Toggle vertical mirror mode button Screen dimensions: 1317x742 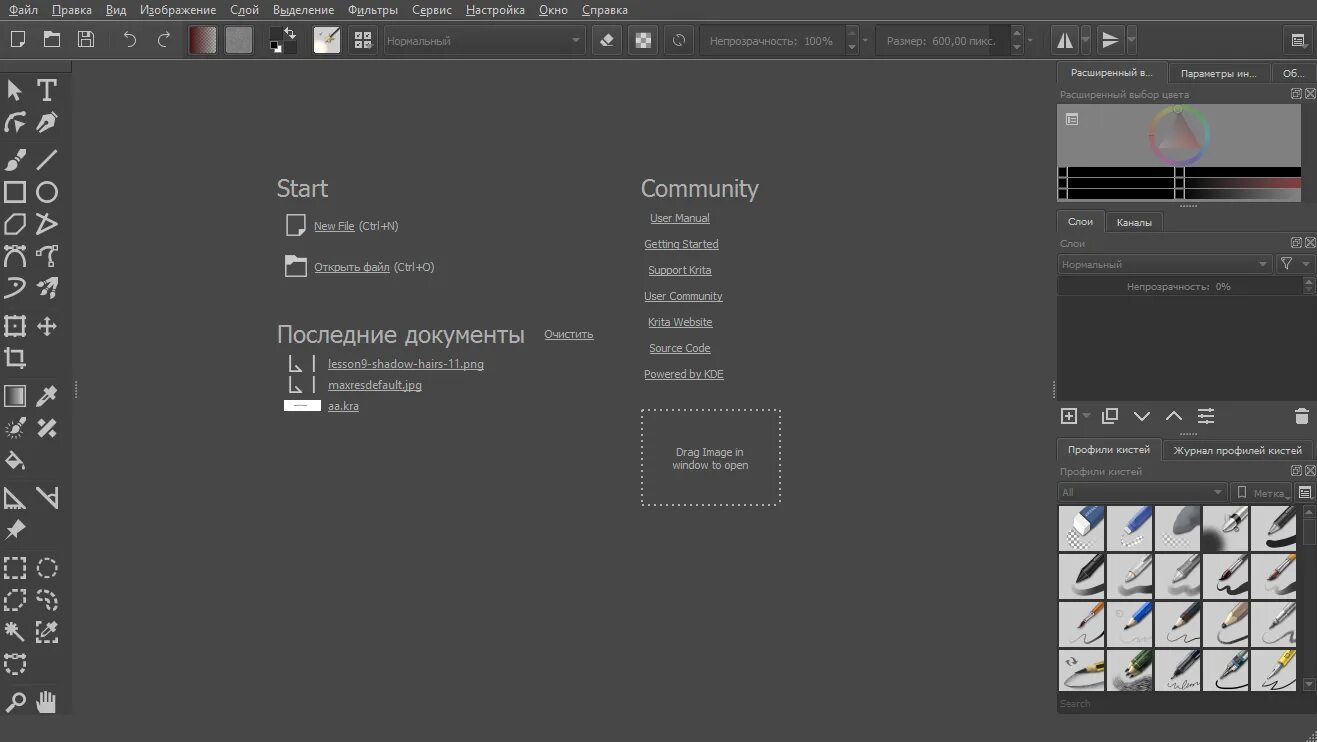pyautogui.click(x=1110, y=41)
